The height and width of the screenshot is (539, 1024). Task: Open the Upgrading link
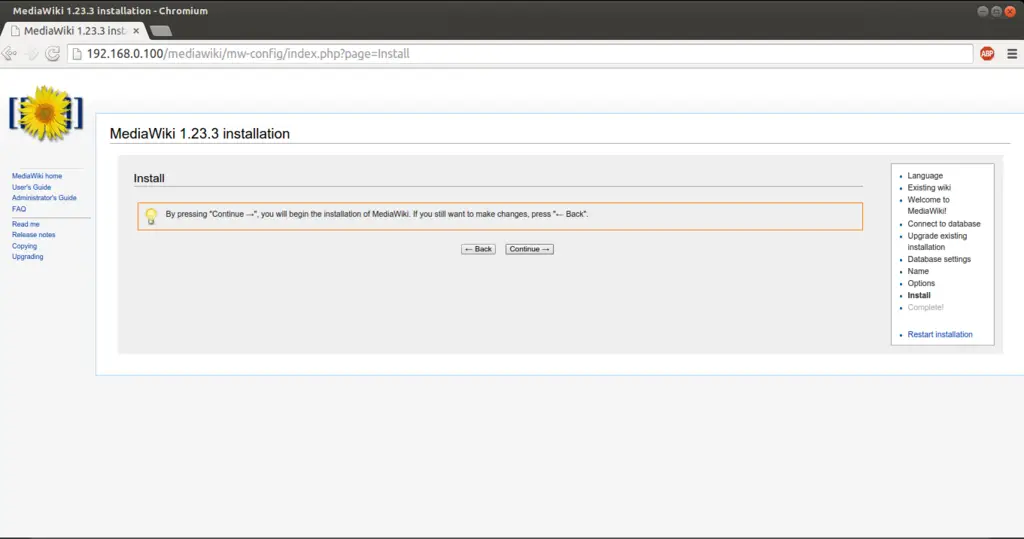pyautogui.click(x=27, y=257)
